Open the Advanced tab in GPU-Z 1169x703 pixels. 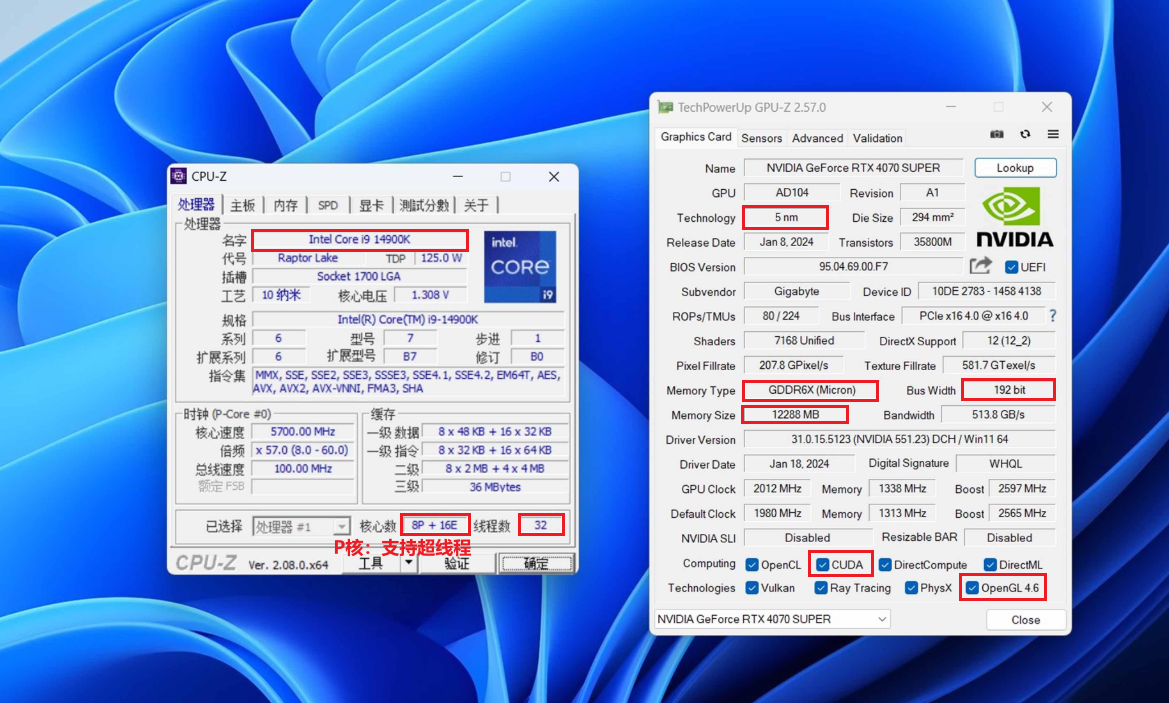pos(817,138)
